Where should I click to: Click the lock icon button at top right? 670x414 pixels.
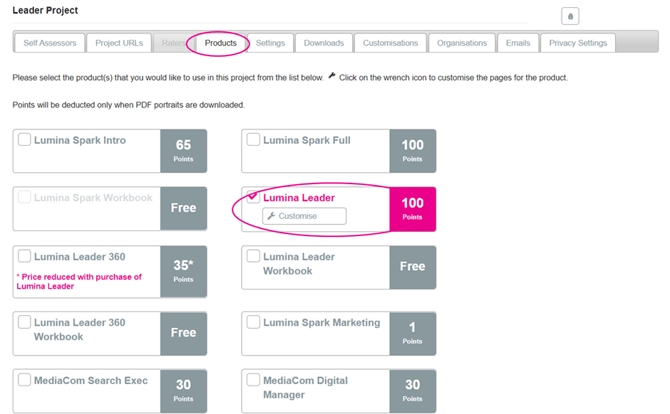point(570,16)
